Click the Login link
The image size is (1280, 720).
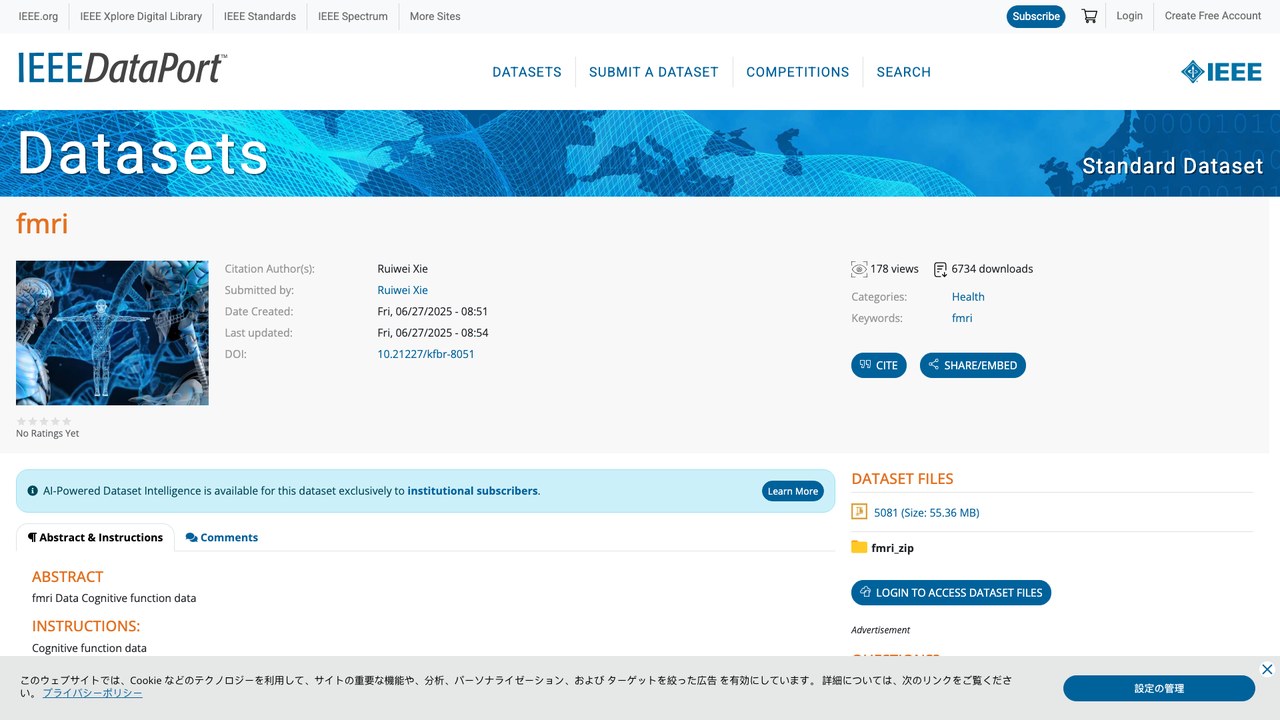[1130, 16]
